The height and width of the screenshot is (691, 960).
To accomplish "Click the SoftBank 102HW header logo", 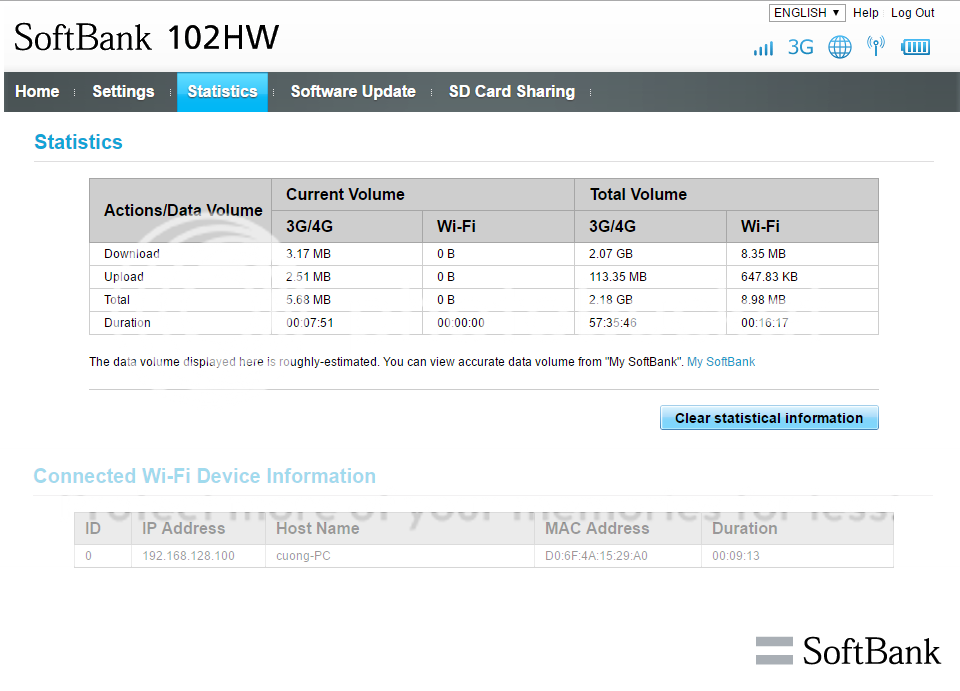I will 146,37.
